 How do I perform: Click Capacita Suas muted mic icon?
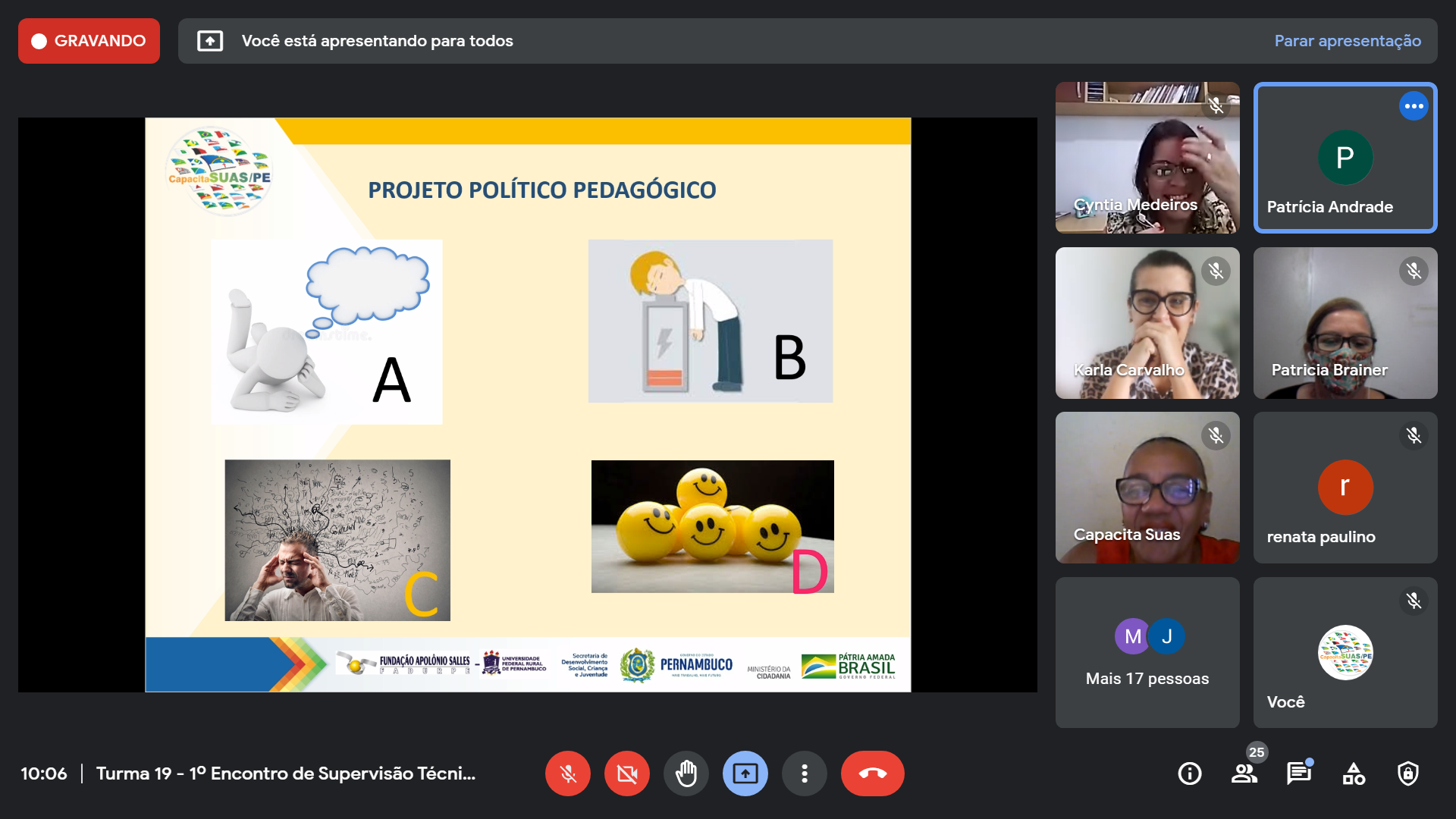click(1216, 435)
